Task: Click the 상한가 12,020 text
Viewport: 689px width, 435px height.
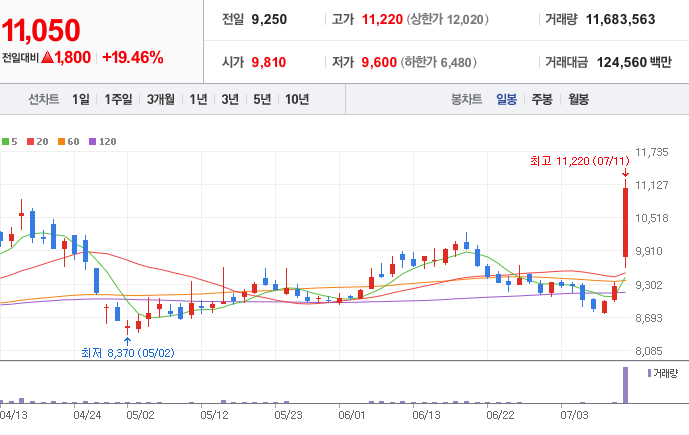Action: [447, 19]
